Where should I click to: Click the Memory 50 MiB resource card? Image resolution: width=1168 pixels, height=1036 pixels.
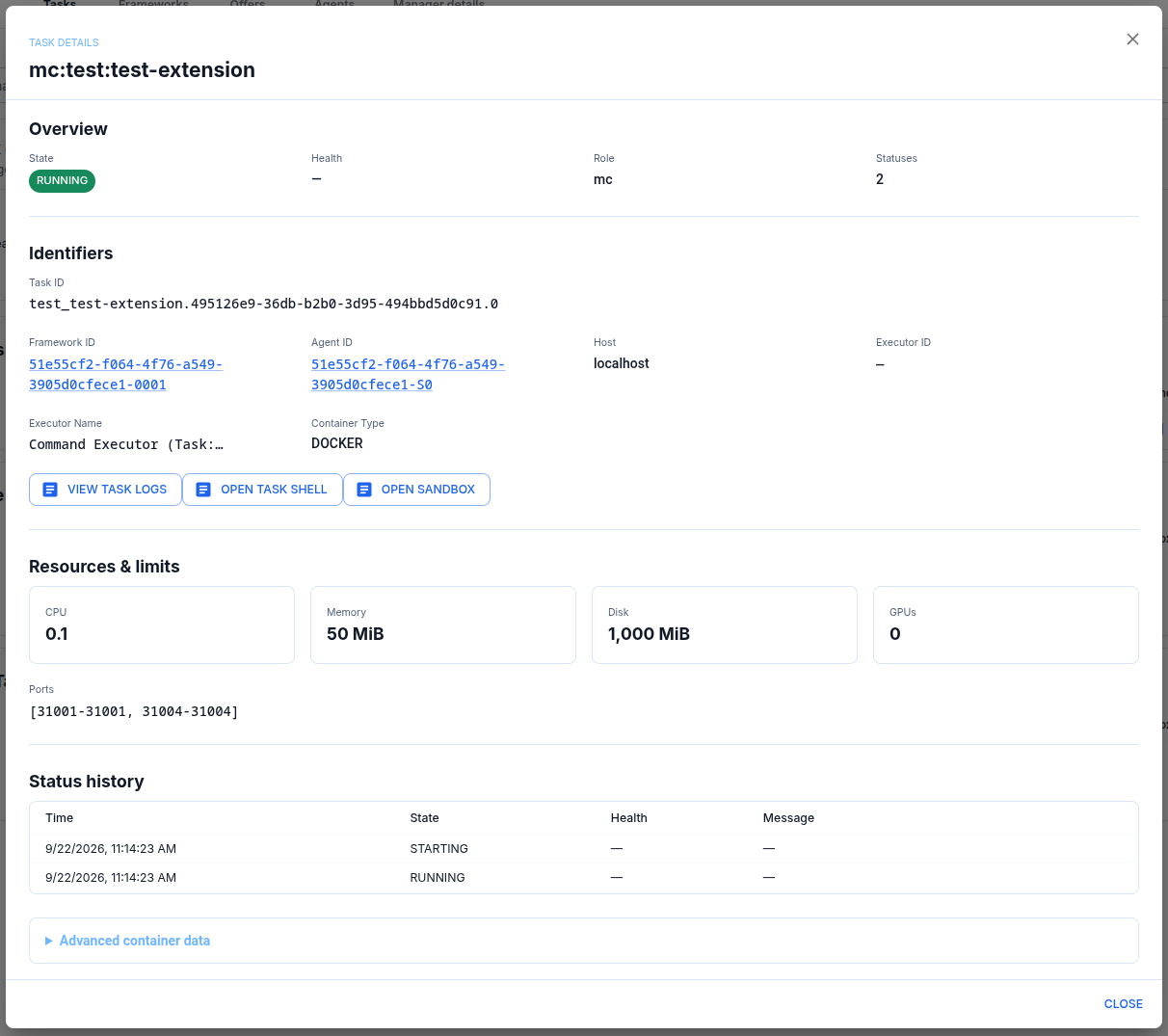(443, 624)
